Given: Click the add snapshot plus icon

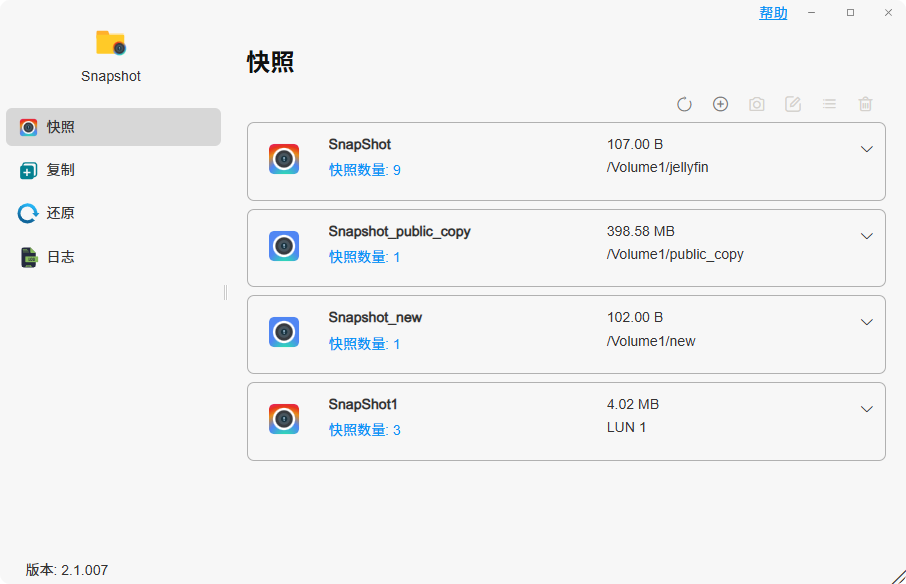Looking at the screenshot, I should (720, 104).
